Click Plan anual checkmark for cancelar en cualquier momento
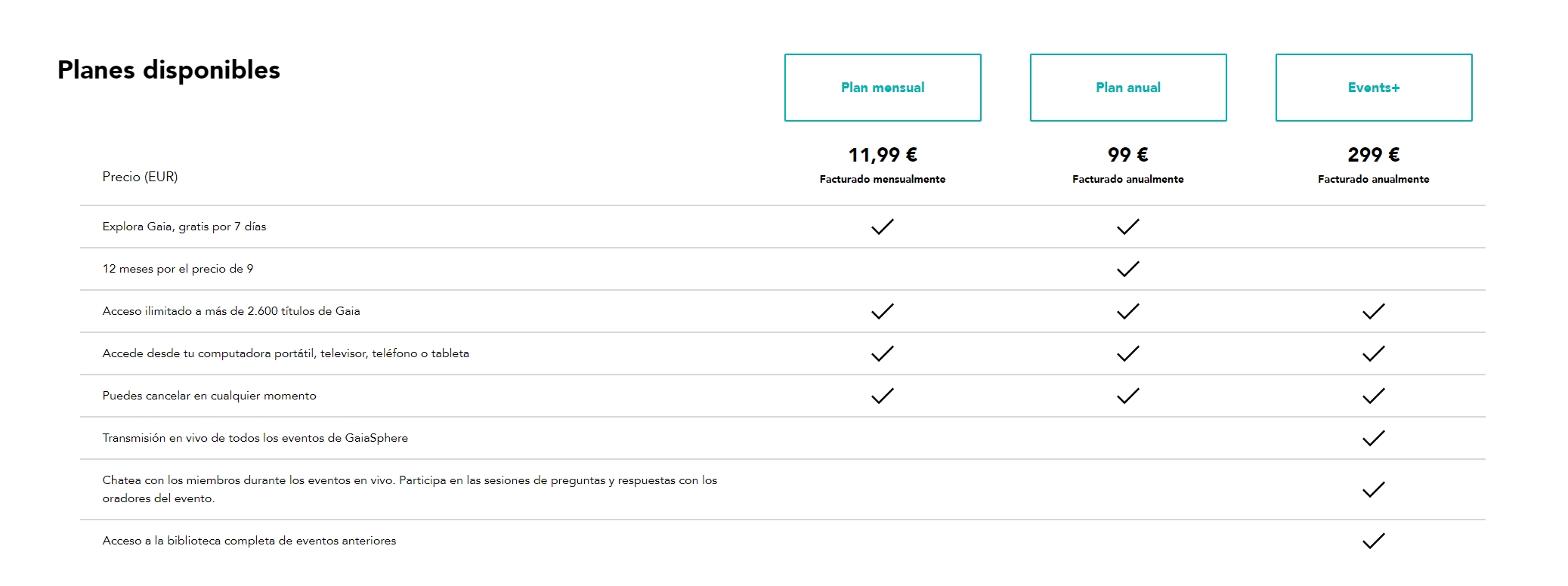Viewport: 1568px width, 586px height. tap(1128, 396)
